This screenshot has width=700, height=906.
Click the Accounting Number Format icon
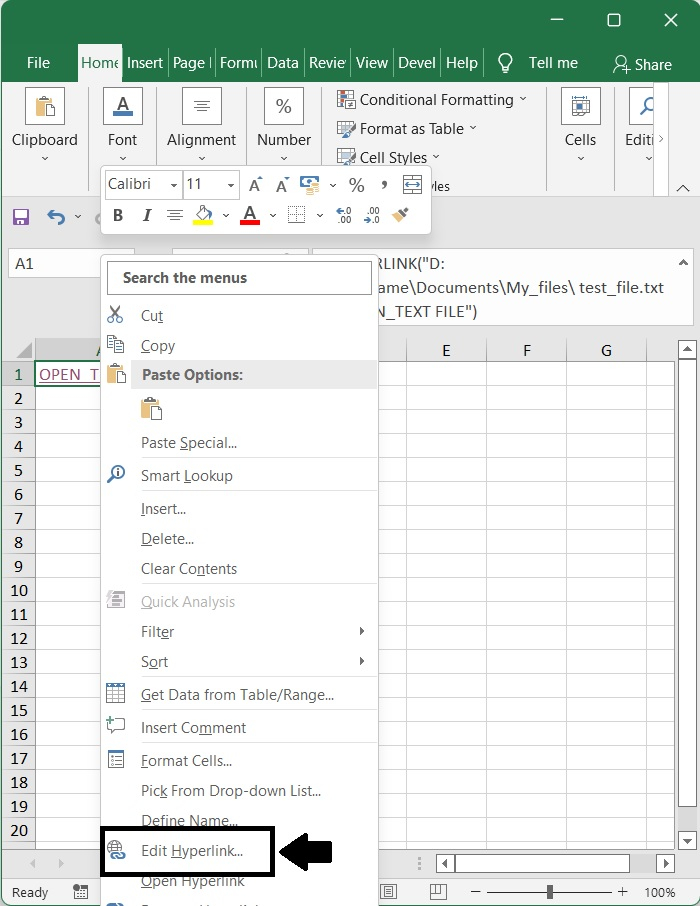click(x=310, y=185)
